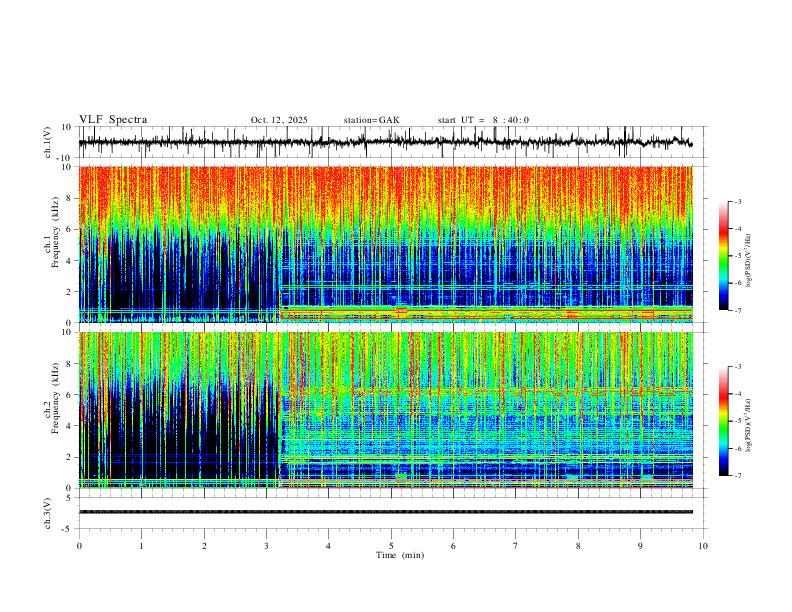Click the ch.1 colorbar "log(PSD)" unit label
Image resolution: width=792 pixels, height=612 pixels.
[x=749, y=261]
